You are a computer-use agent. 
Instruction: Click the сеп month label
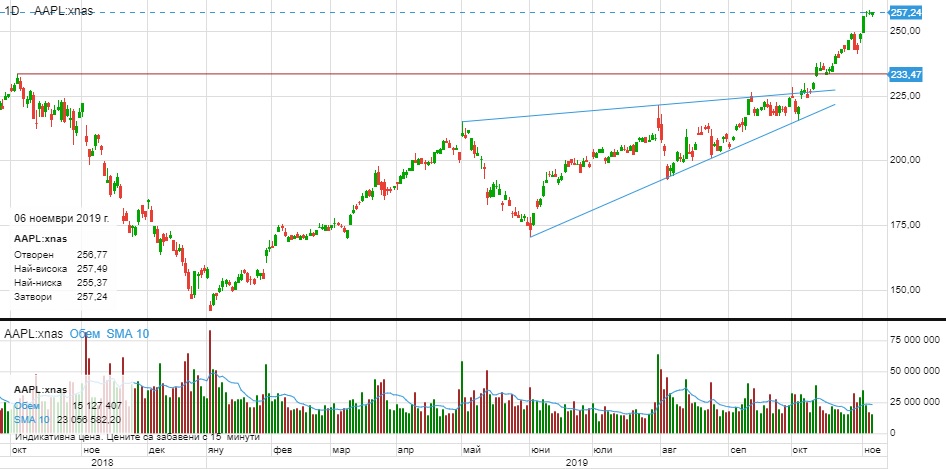coord(738,450)
